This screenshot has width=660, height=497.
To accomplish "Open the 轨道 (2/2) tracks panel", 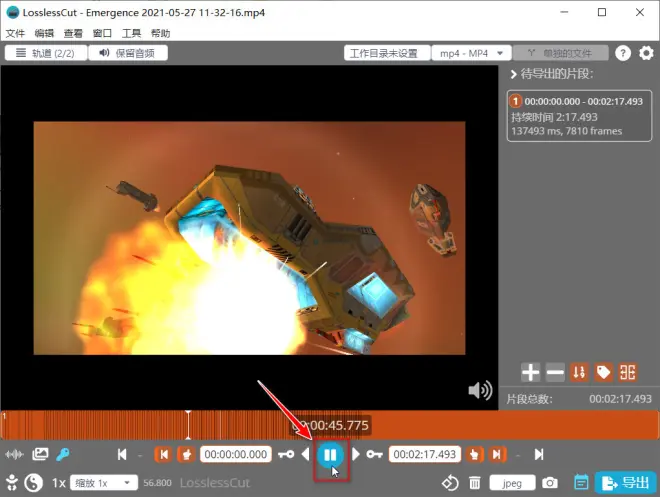I will [46, 53].
